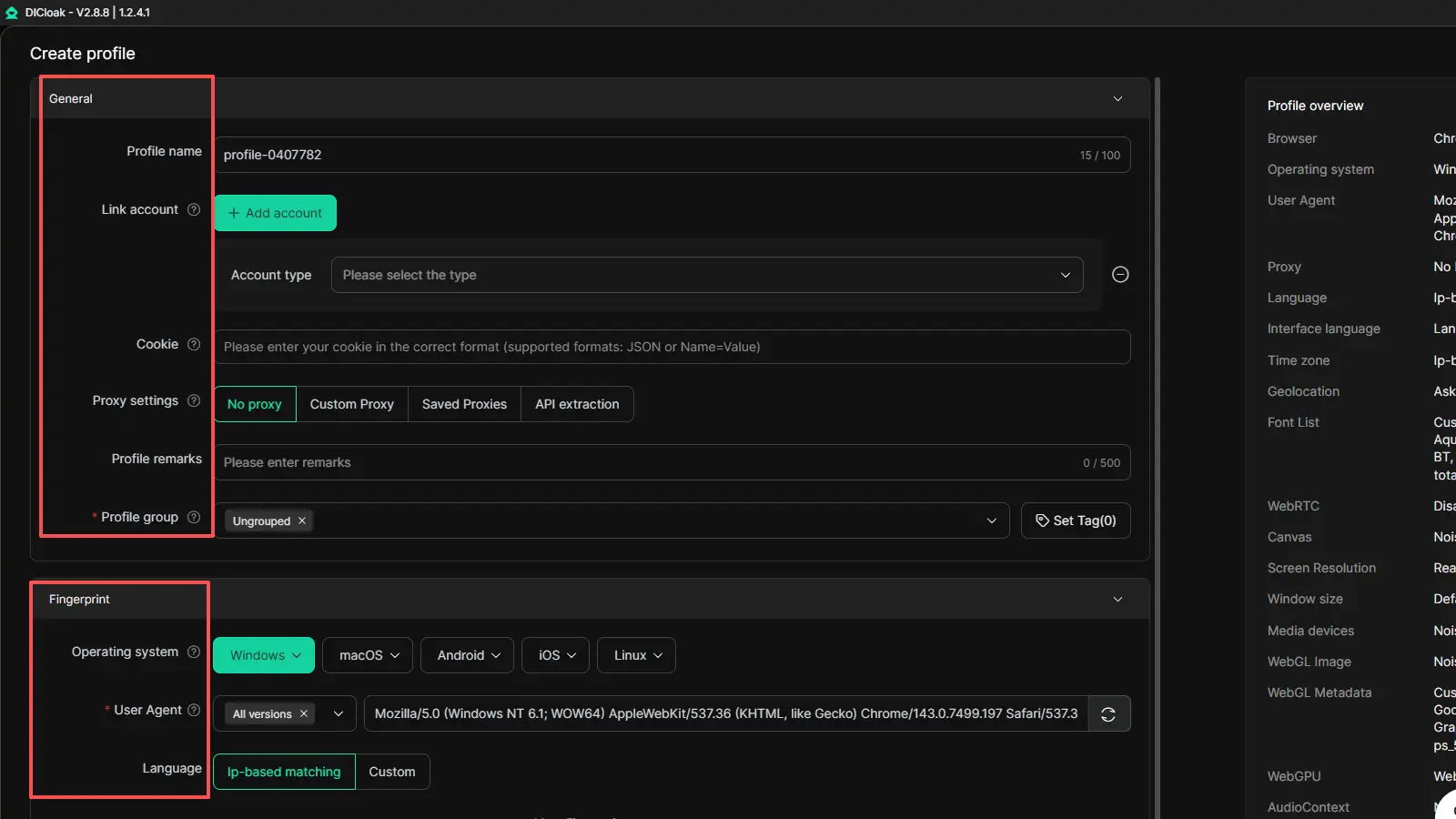Screen dimensions: 1456x819
Task: Click the Operating system help icon
Action: tap(194, 652)
